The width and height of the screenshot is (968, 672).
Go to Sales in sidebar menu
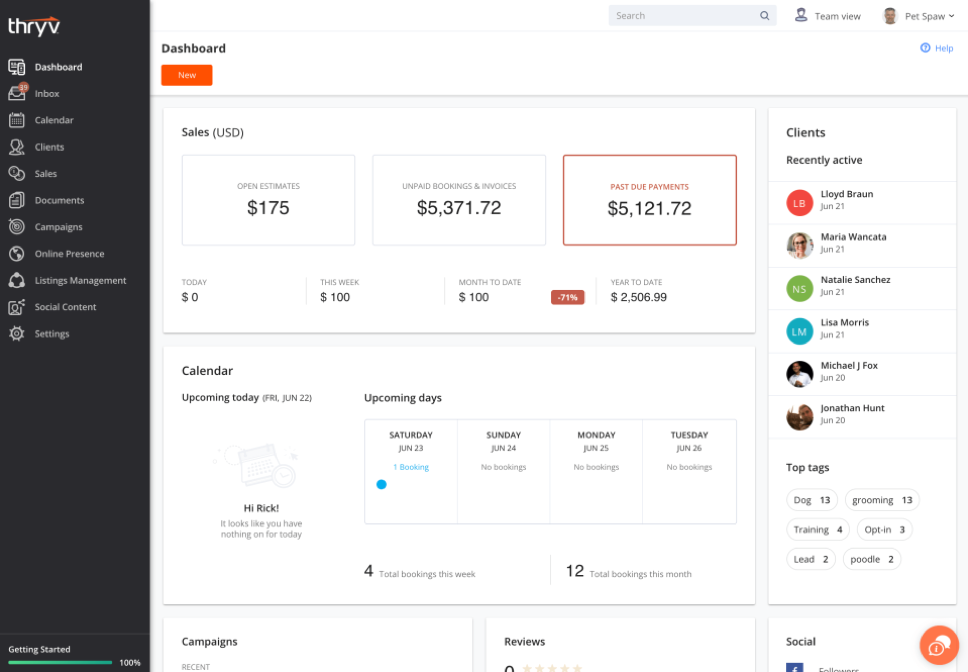(x=46, y=173)
